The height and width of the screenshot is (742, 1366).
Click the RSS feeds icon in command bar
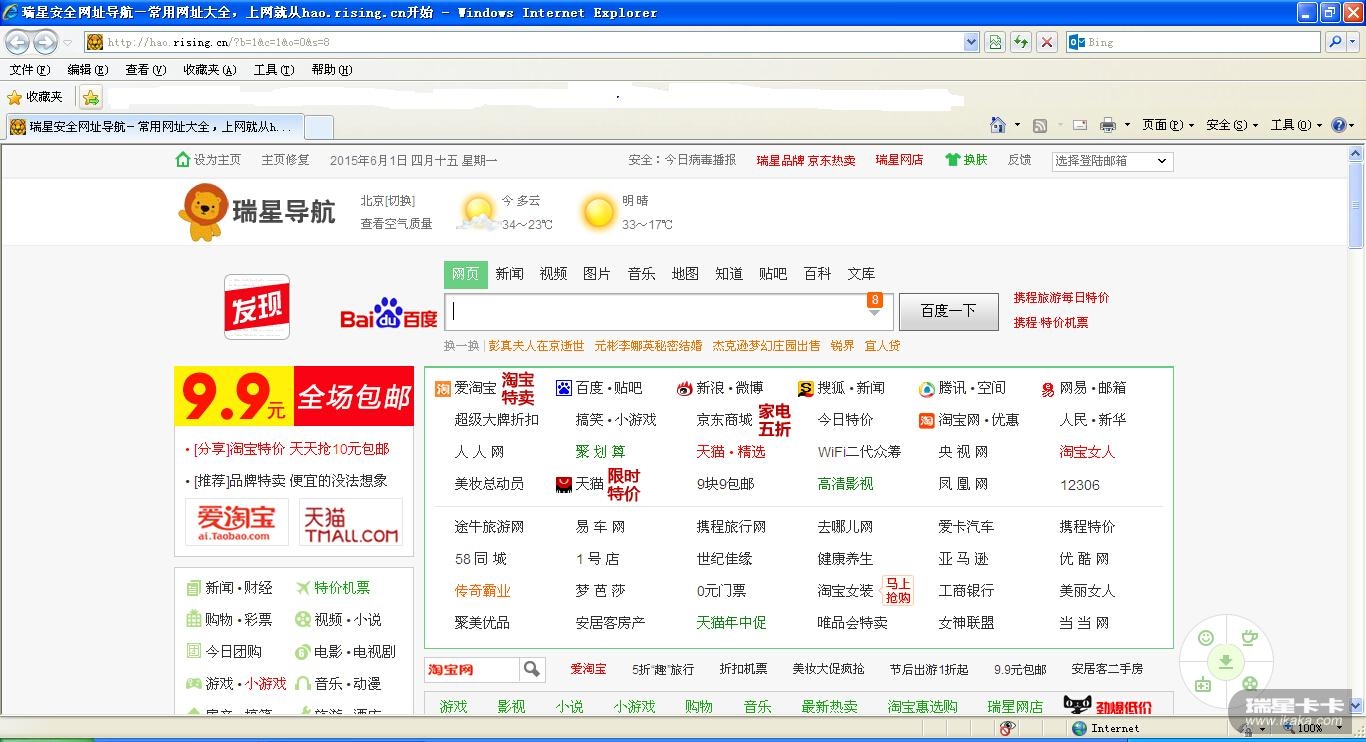click(x=1040, y=125)
